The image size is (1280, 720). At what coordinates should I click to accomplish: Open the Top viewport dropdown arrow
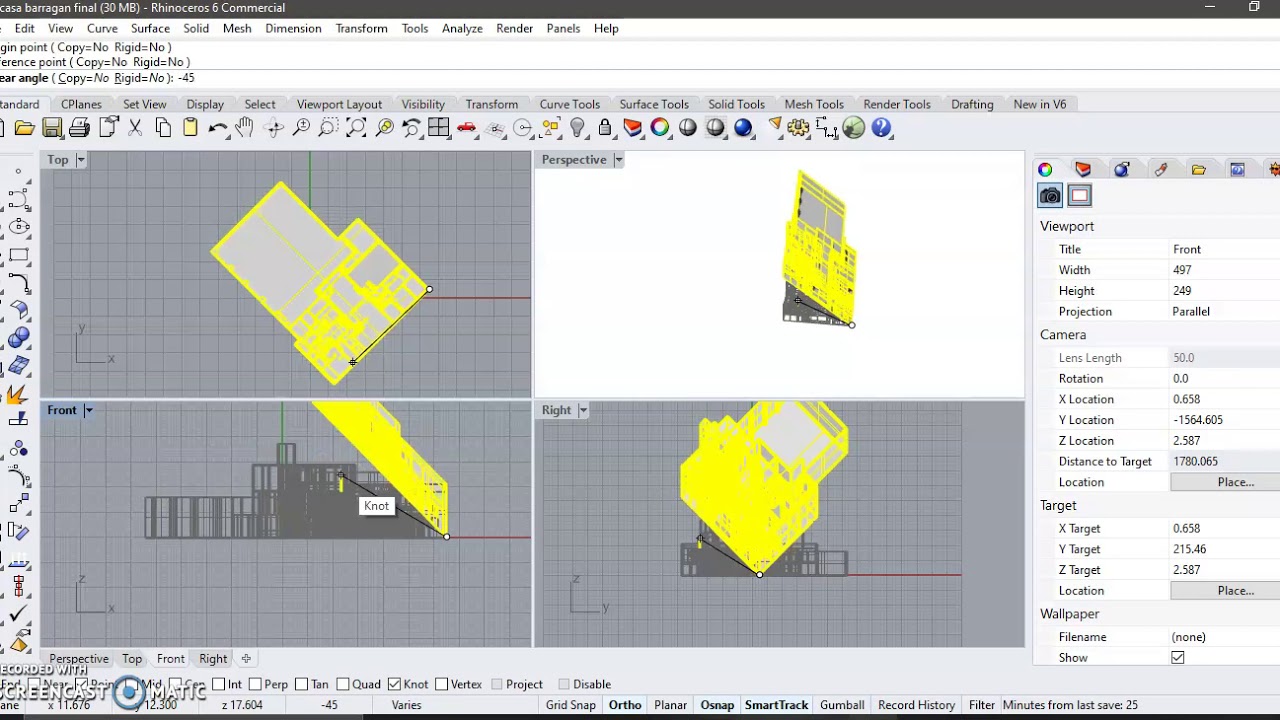pos(81,160)
